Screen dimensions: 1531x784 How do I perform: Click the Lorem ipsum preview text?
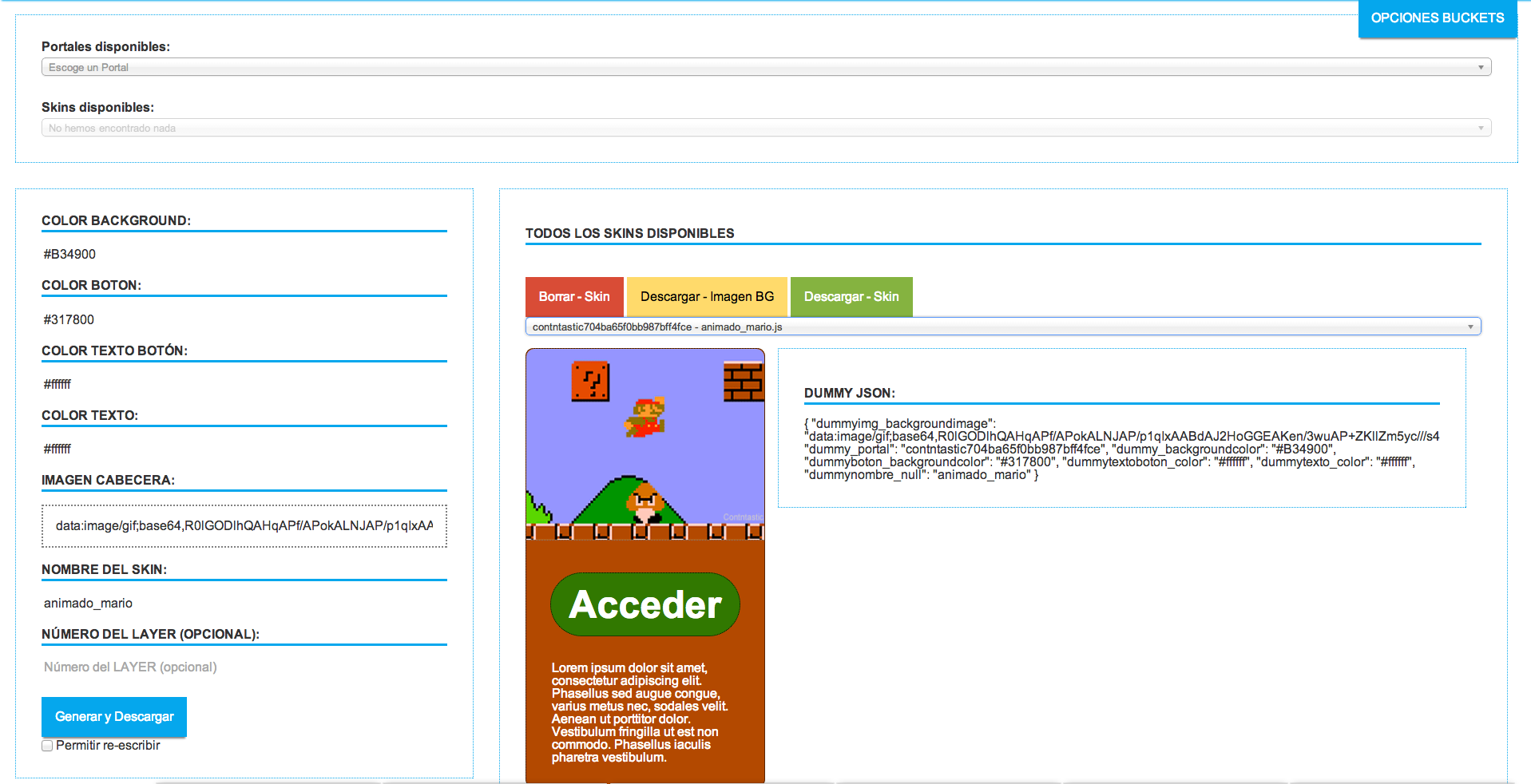pyautogui.click(x=640, y=712)
